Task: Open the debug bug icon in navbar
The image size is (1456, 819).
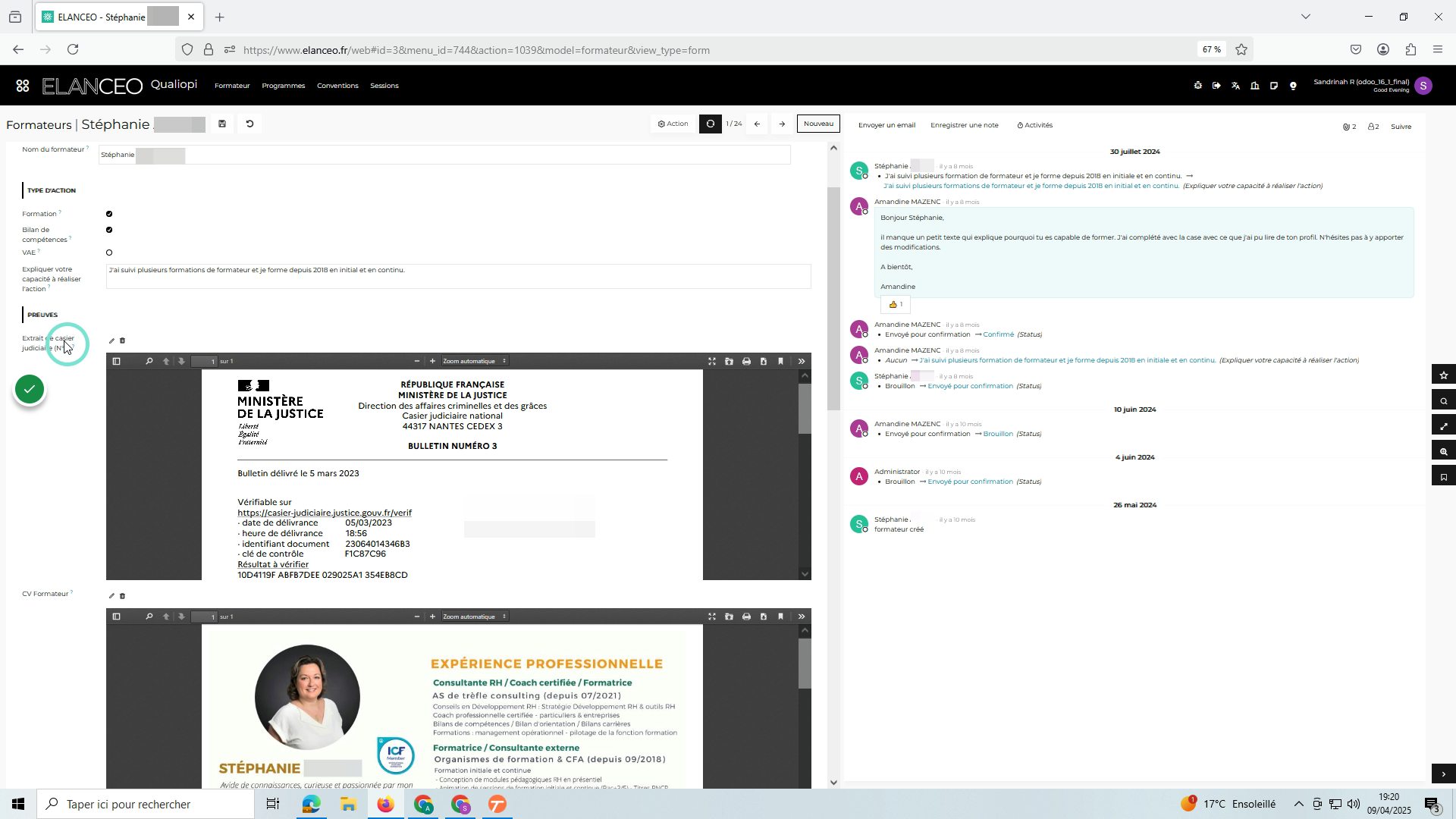Action: (x=1198, y=86)
